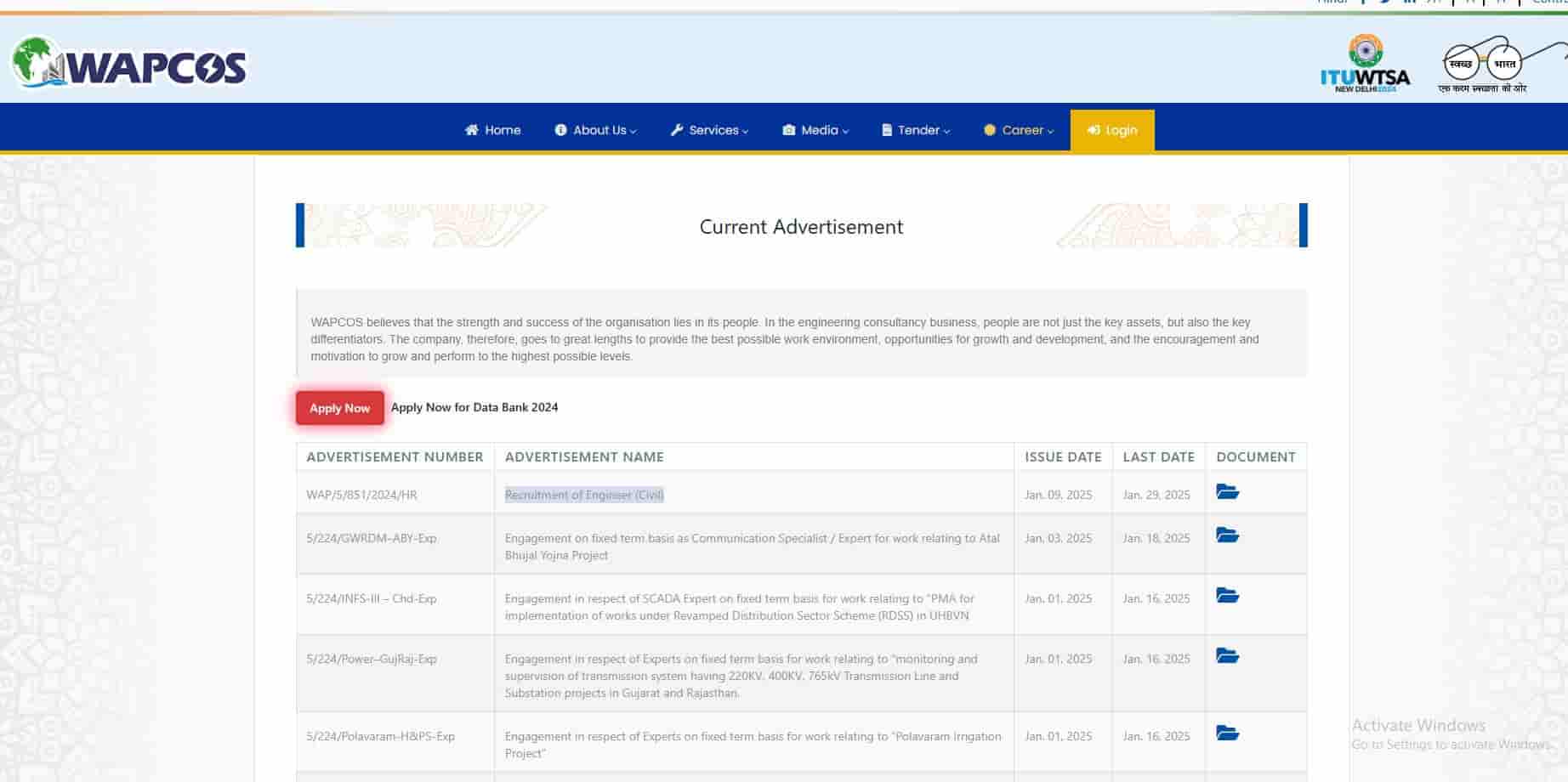Open document for Communication Specialist advertisement
The image size is (1568, 782).
(1227, 535)
